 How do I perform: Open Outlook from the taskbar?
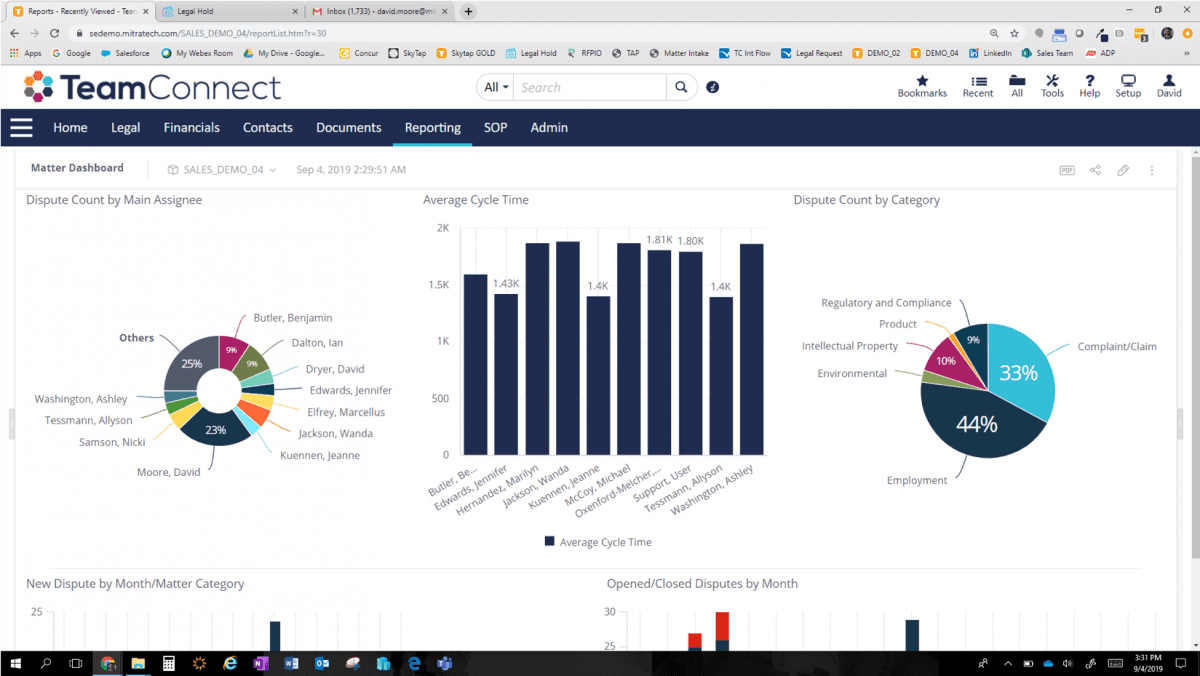pyautogui.click(x=322, y=663)
